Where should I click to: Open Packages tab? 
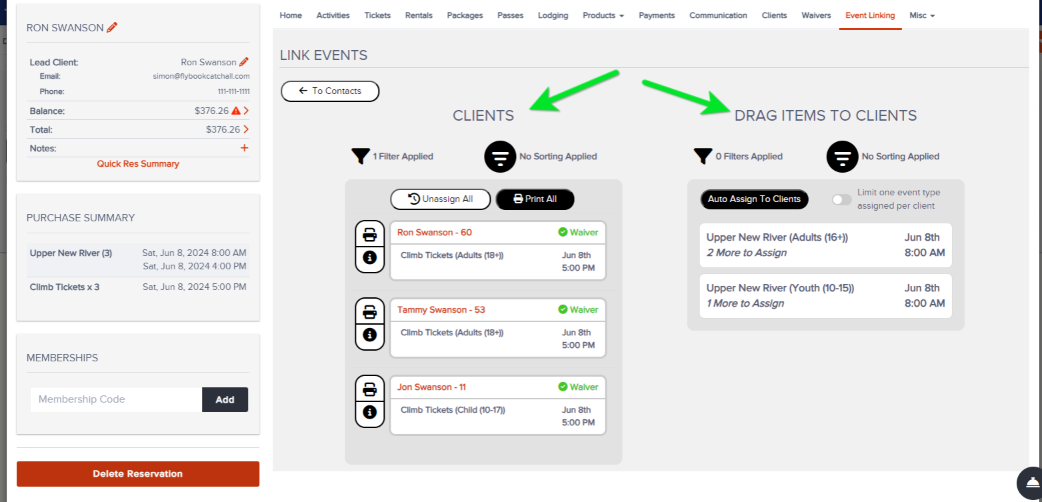pyautogui.click(x=465, y=15)
